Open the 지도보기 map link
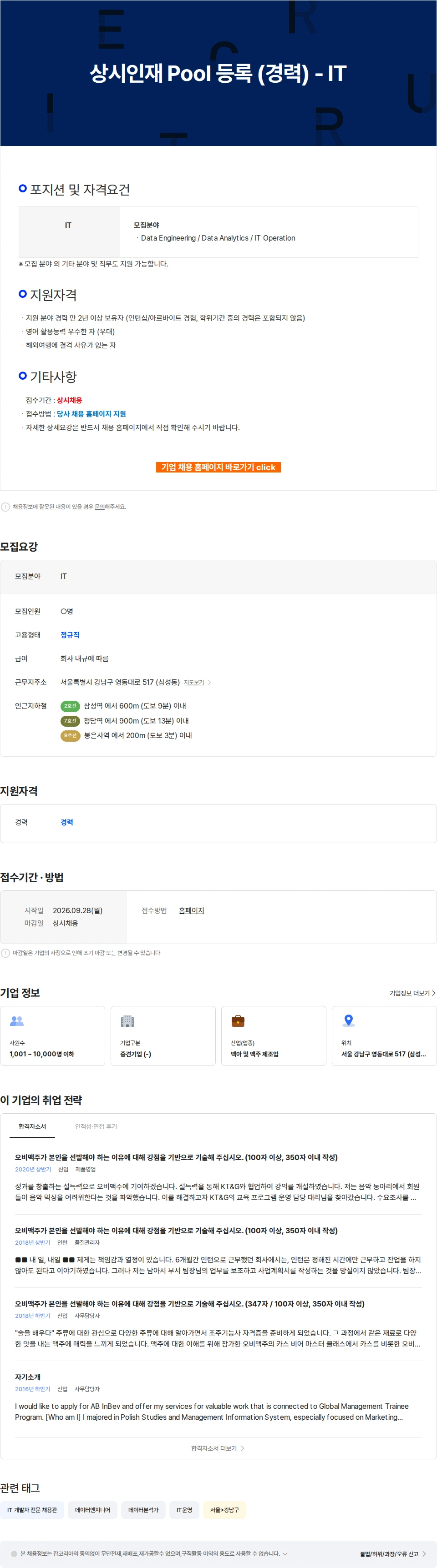Screen dimensions: 437x1568 (194, 682)
